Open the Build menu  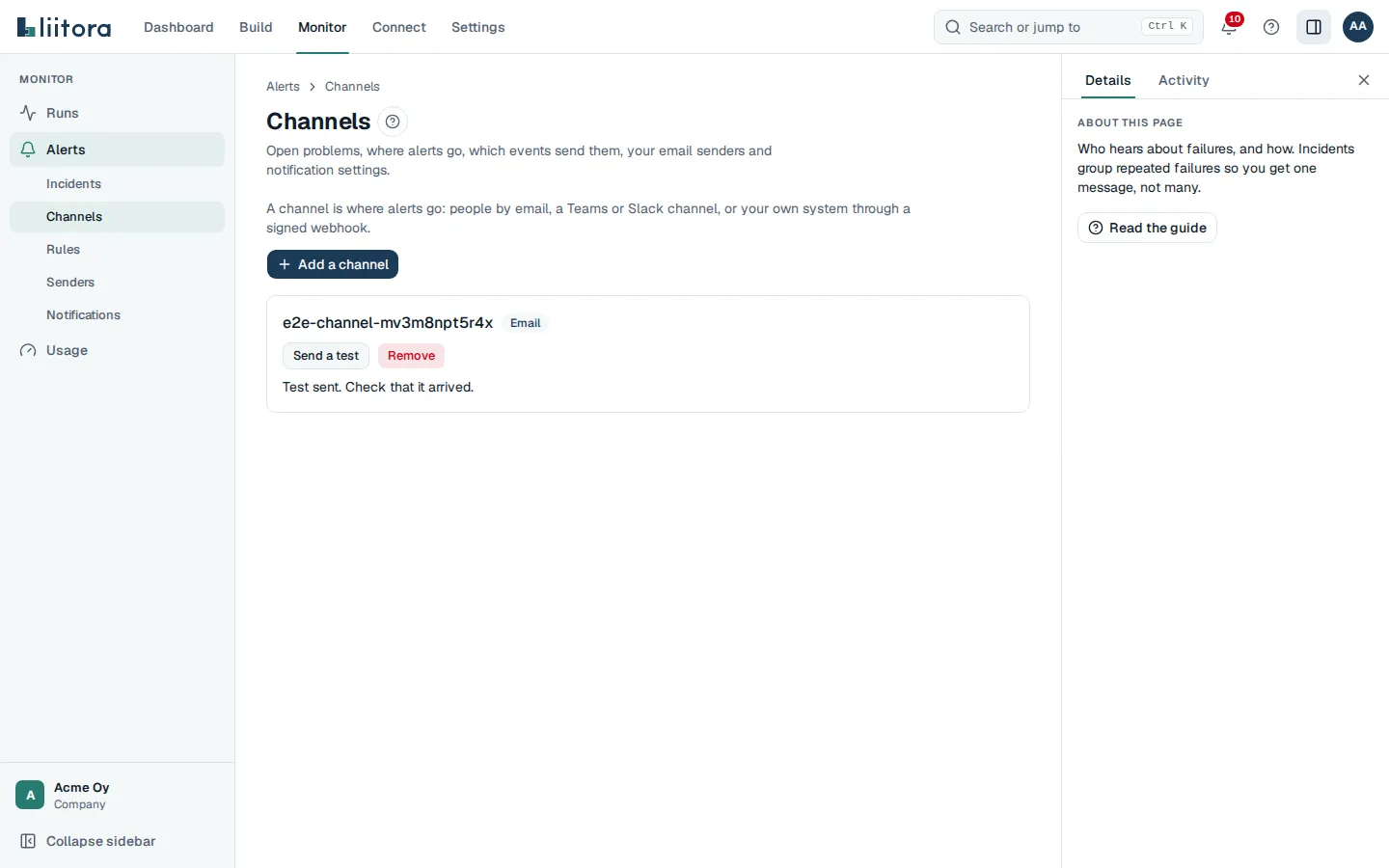[x=256, y=27]
